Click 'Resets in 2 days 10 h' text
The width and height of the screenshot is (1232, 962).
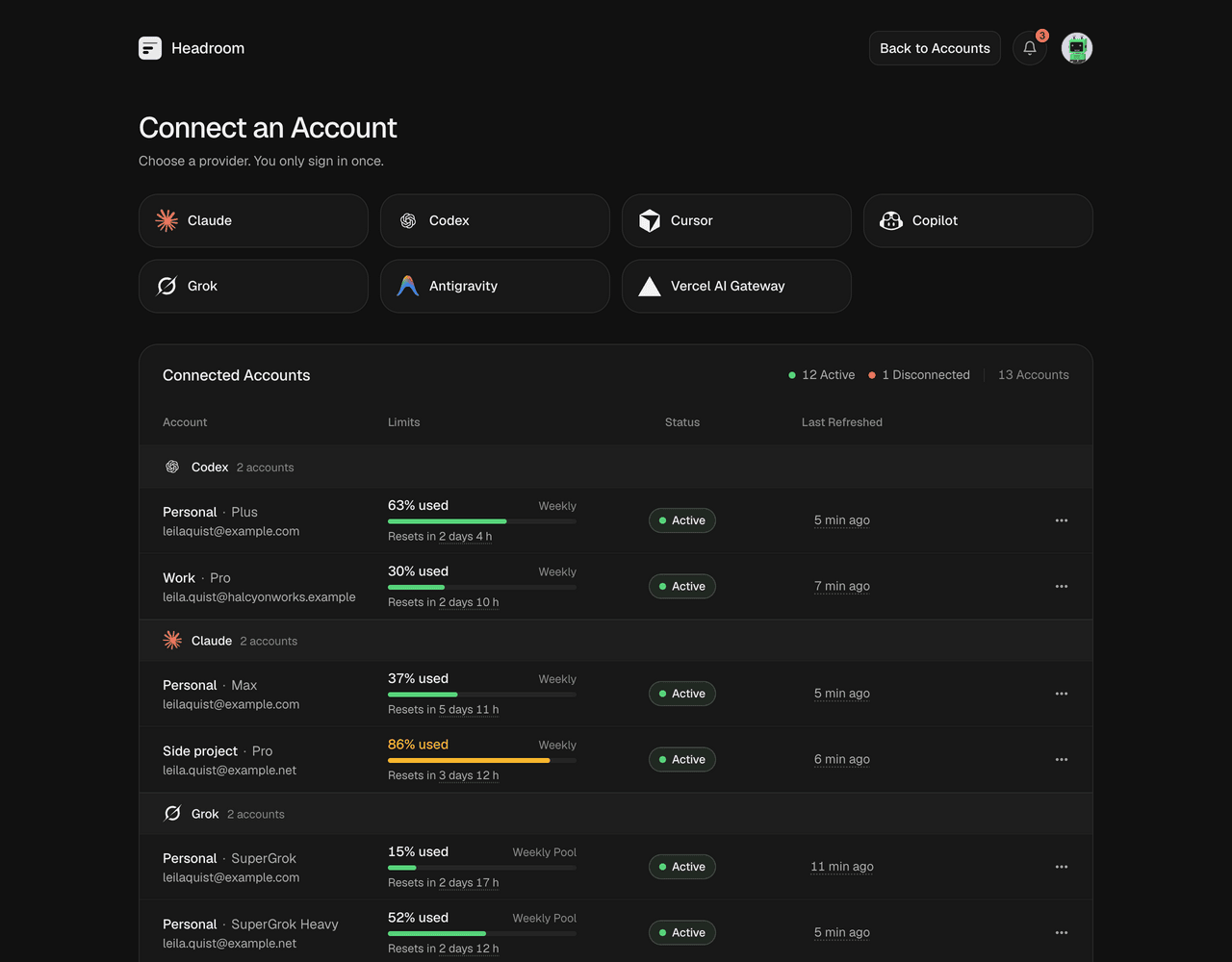(444, 603)
